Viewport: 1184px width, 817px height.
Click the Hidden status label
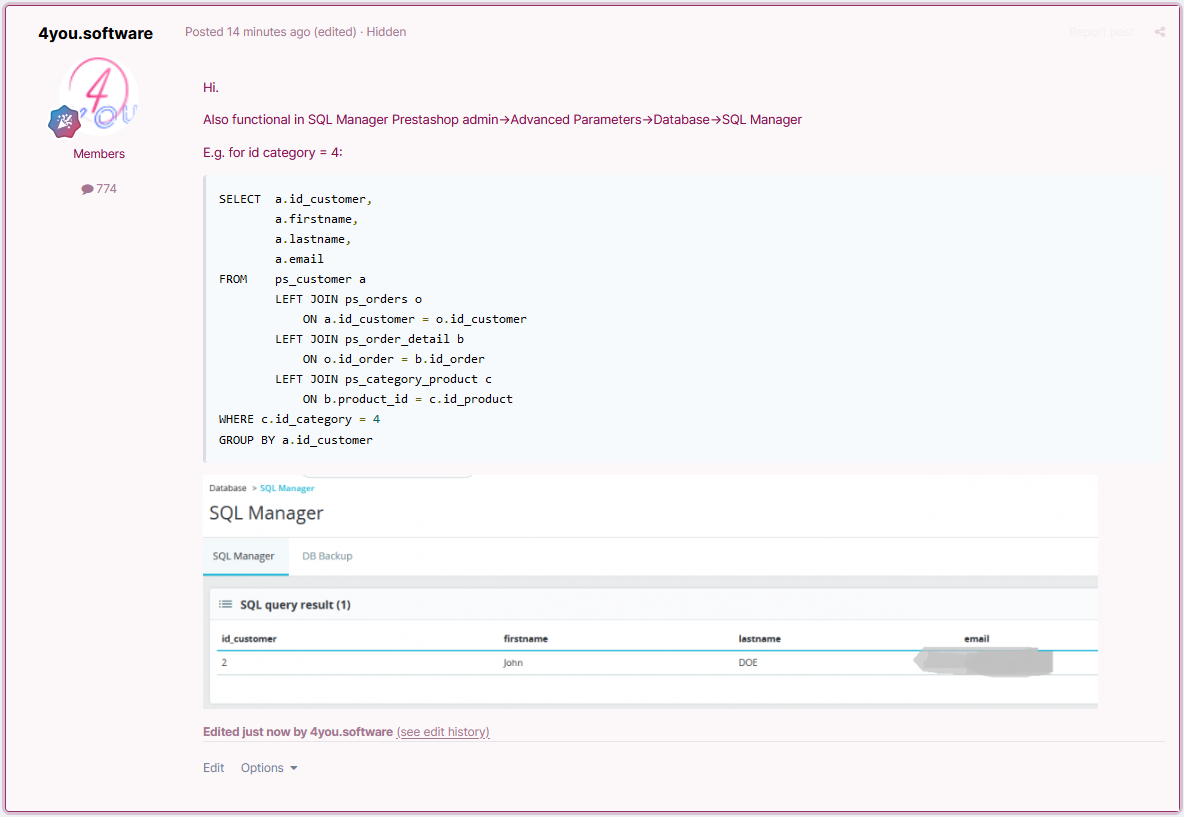point(387,32)
